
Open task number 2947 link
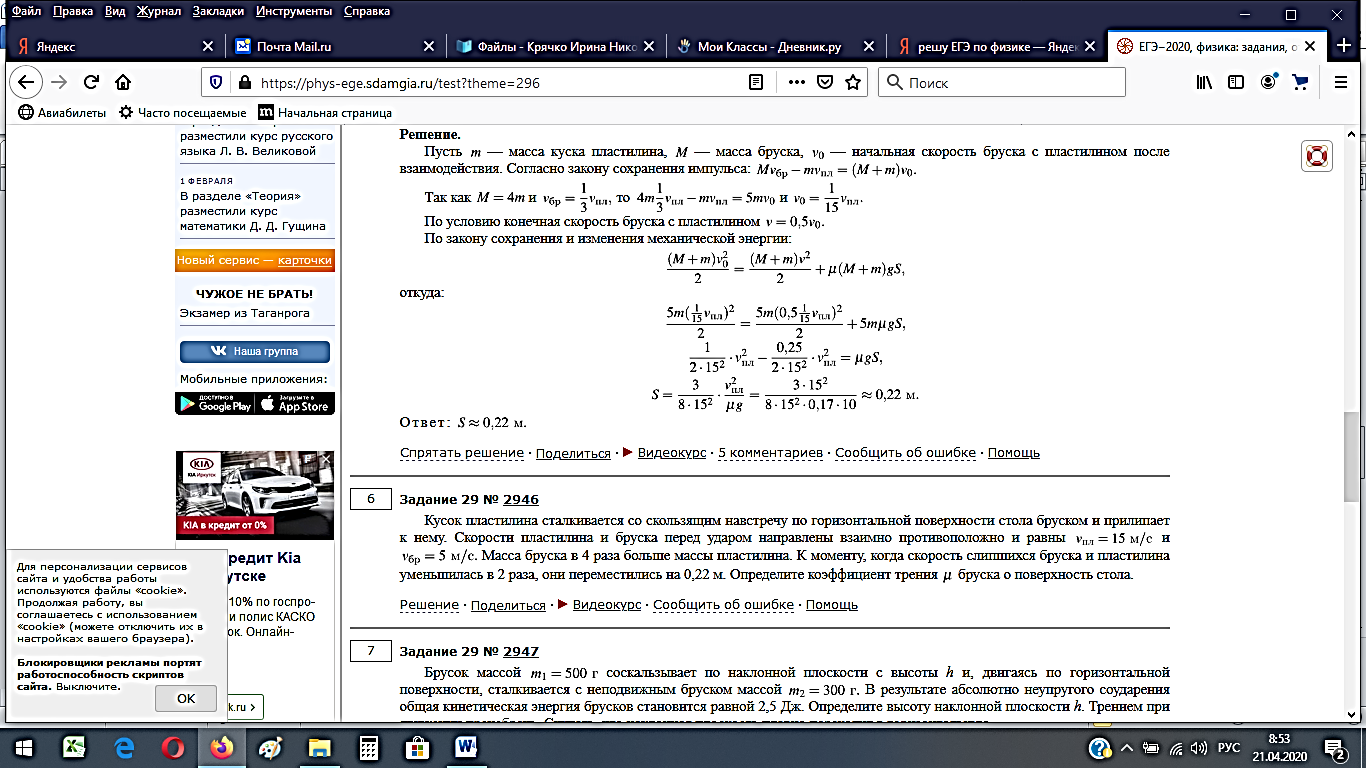(521, 651)
